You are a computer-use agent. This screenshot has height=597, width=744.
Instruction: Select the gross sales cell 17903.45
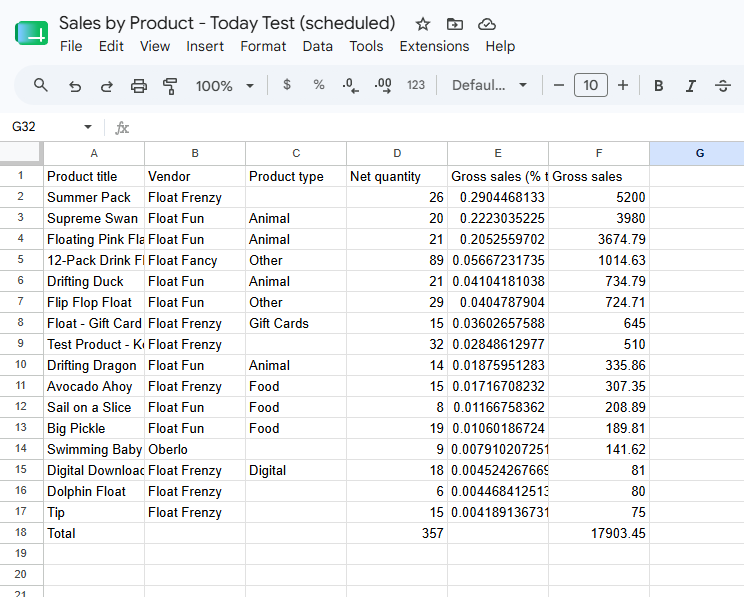tap(599, 533)
